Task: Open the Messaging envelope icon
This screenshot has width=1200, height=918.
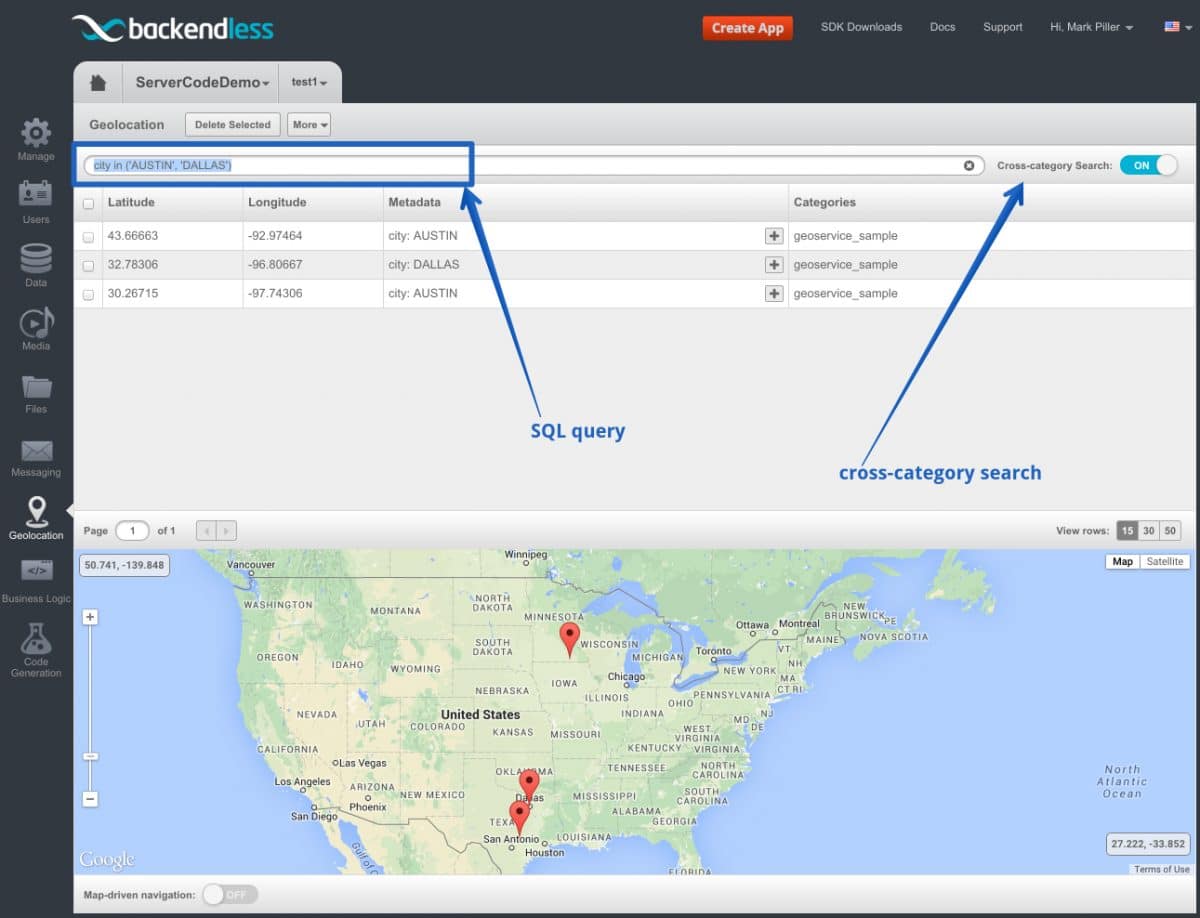Action: [36, 451]
